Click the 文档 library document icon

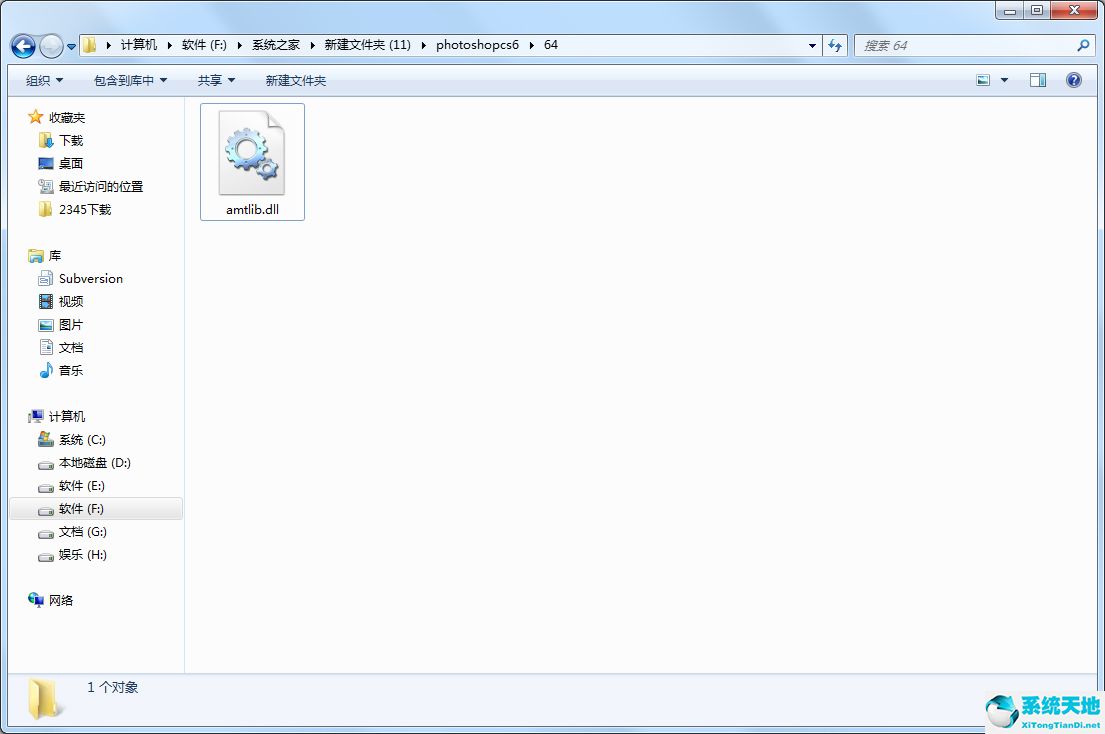(x=46, y=347)
